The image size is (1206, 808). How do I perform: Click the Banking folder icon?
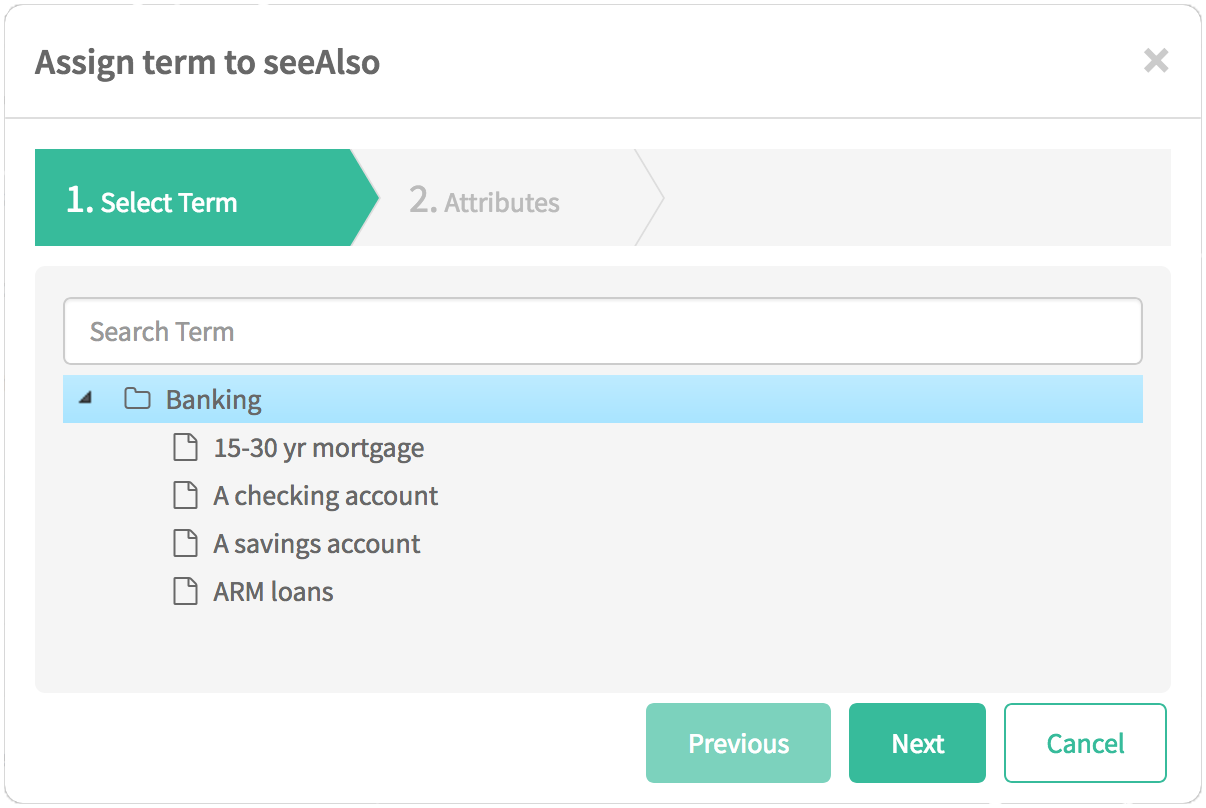(x=137, y=400)
